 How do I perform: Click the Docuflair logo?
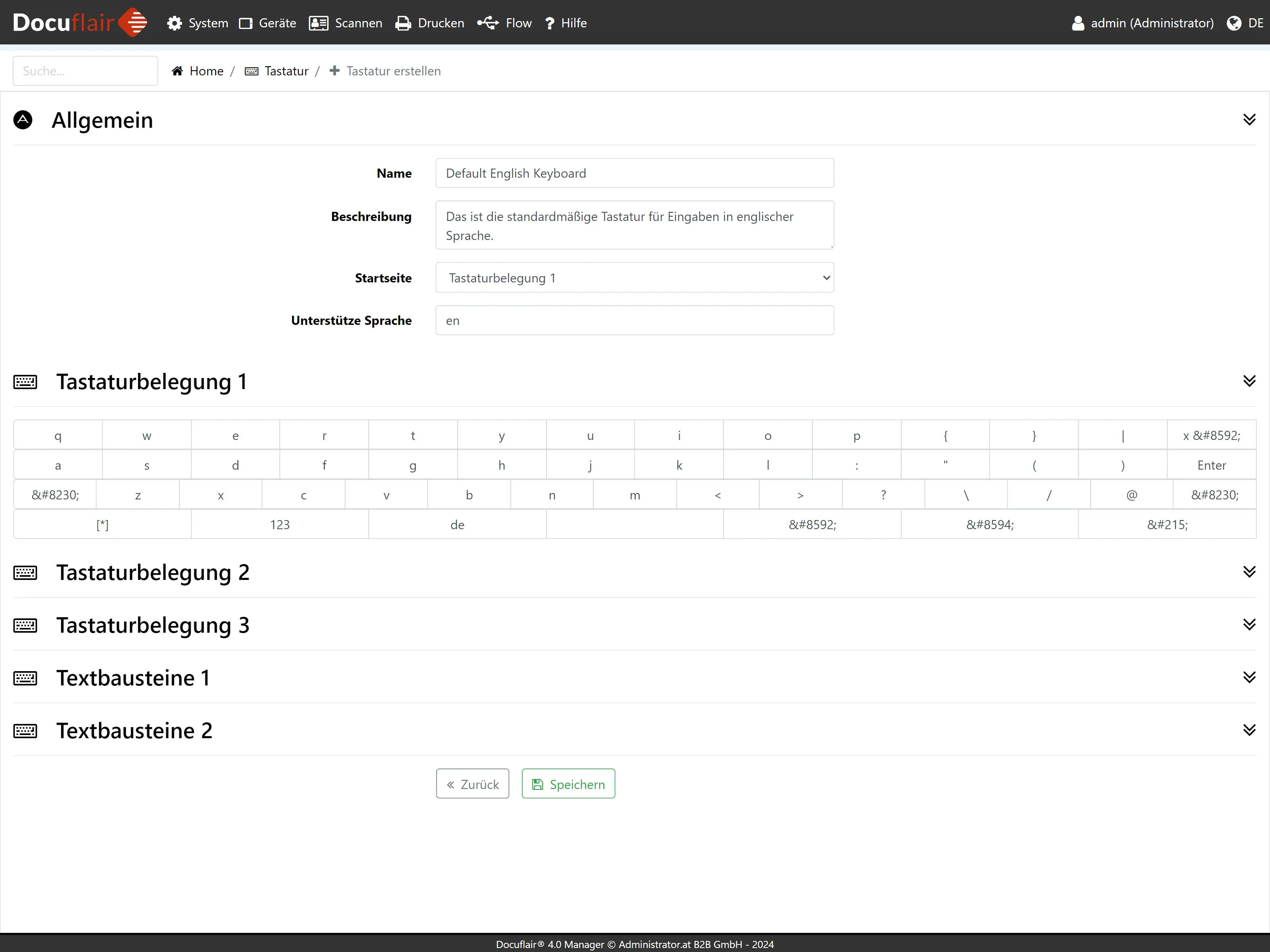pos(80,23)
